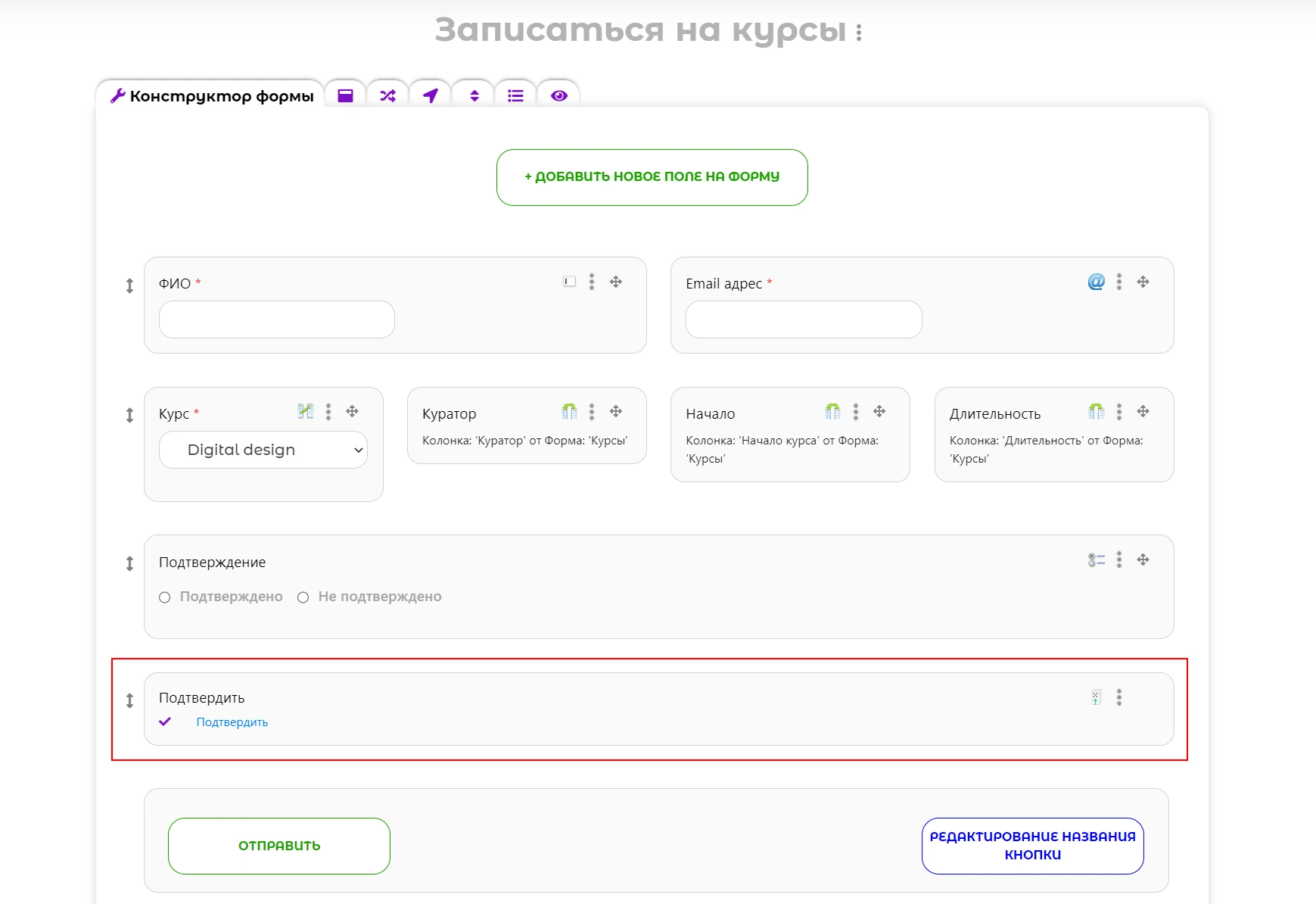Open three-dot menu of Начало field
This screenshot has height=904, width=1316.
pos(856,411)
